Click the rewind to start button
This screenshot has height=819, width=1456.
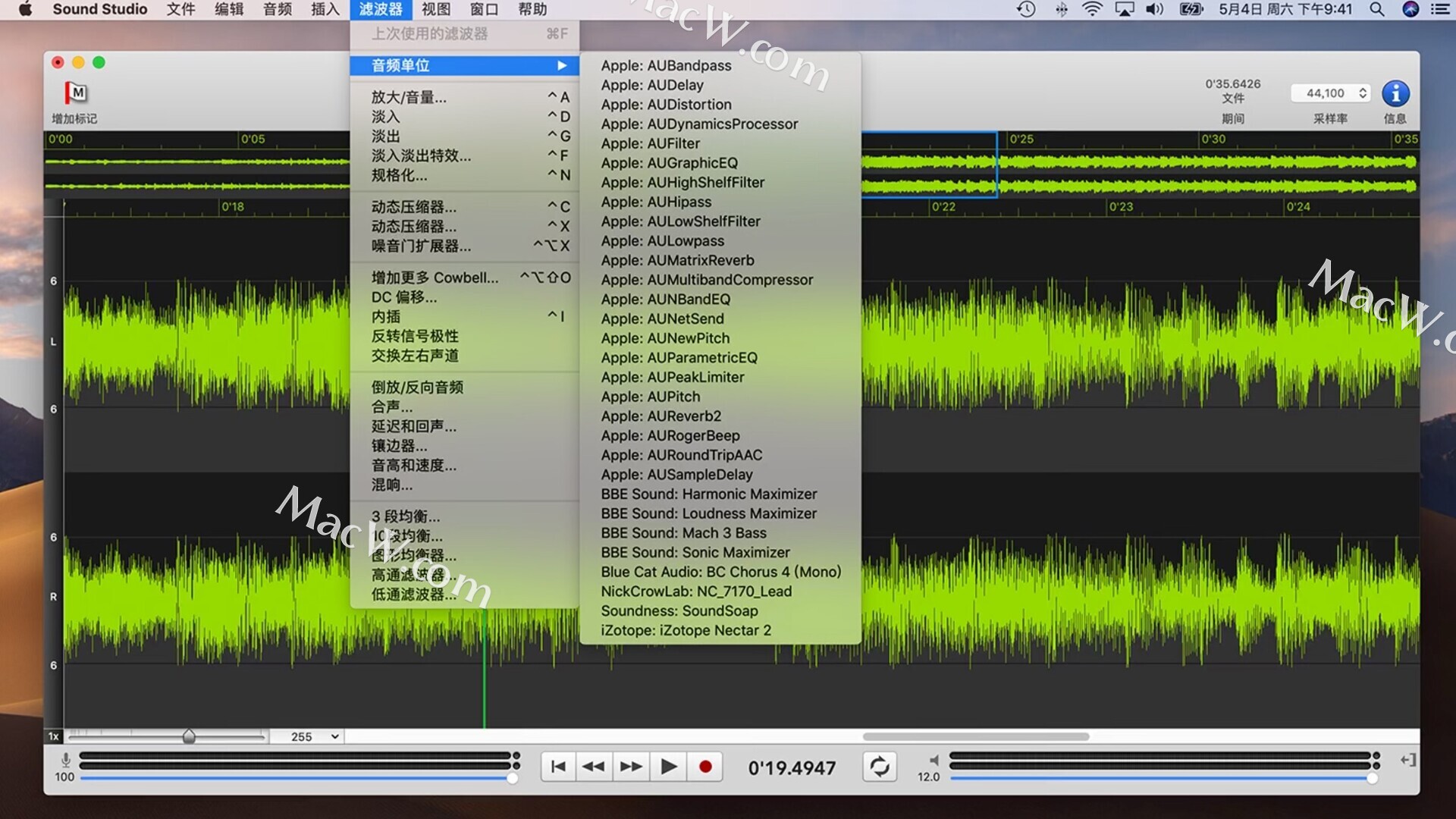point(558,767)
